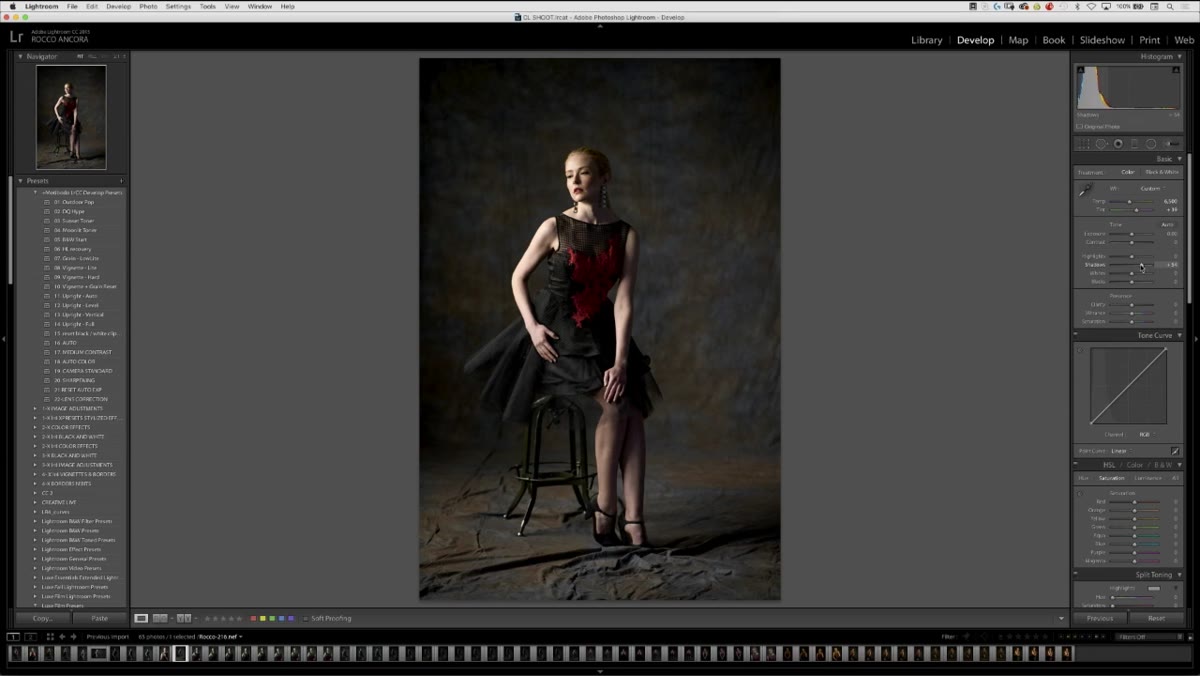This screenshot has height=676, width=1200.
Task: Click the Reset button
Action: [x=1156, y=618]
